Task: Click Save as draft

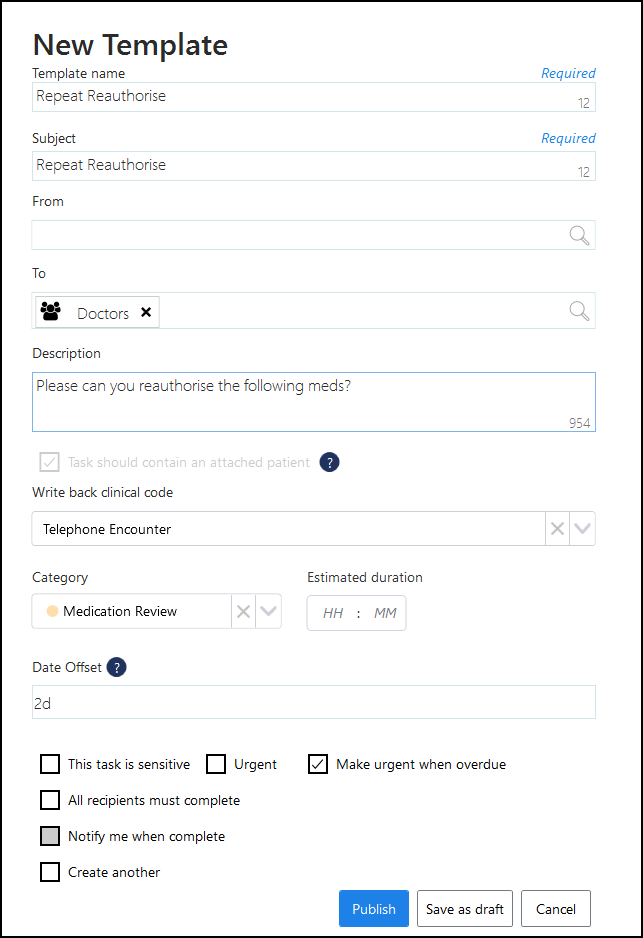Action: (x=464, y=909)
